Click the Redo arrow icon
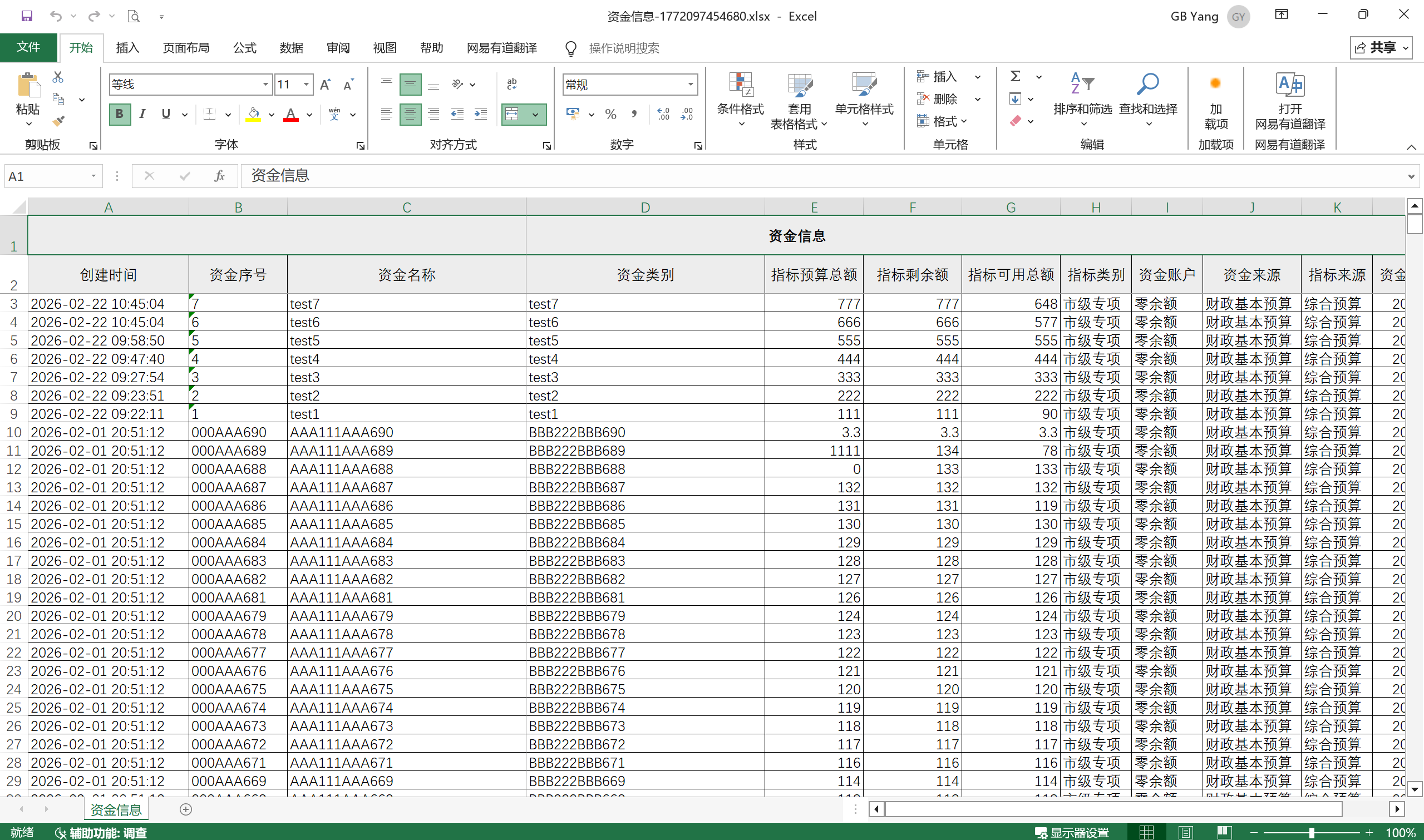Screen dimensions: 1424x840 coord(94,16)
